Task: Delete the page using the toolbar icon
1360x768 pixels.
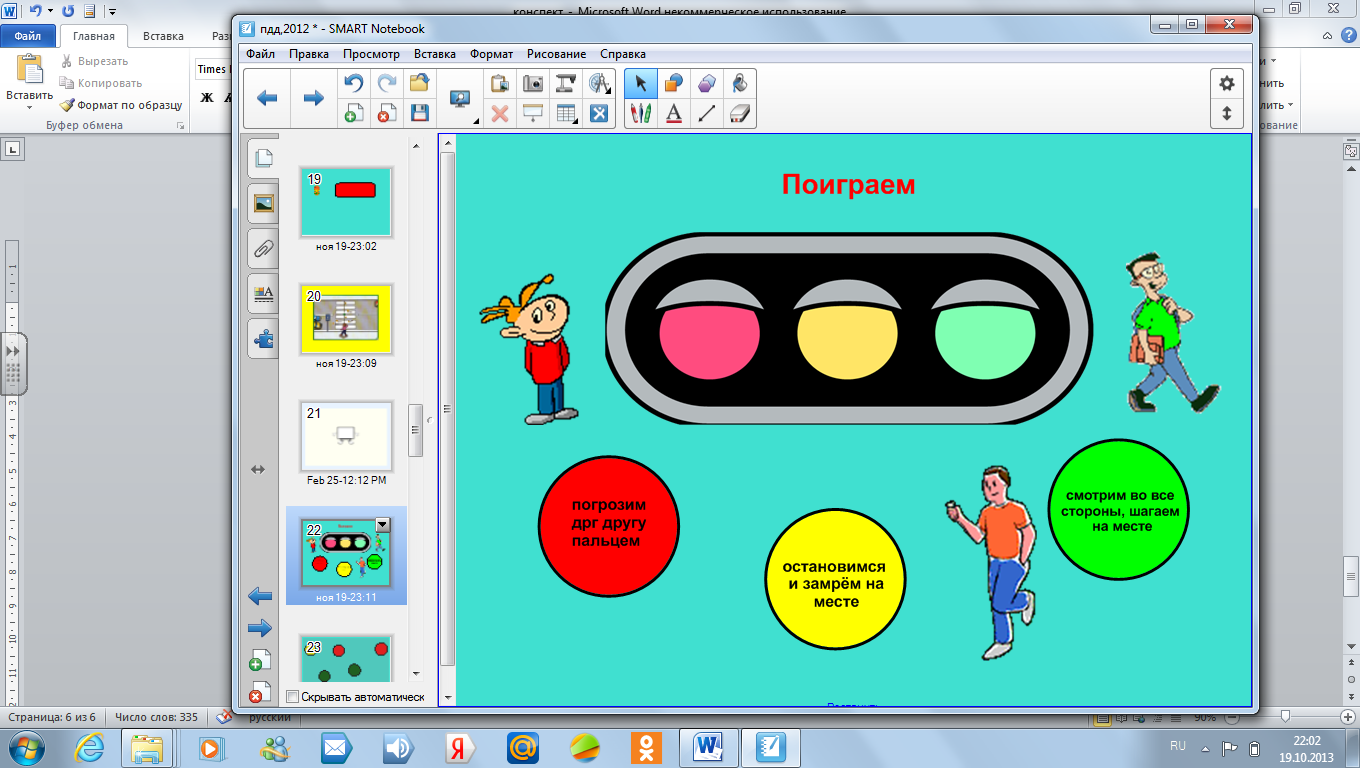Action: click(x=386, y=113)
